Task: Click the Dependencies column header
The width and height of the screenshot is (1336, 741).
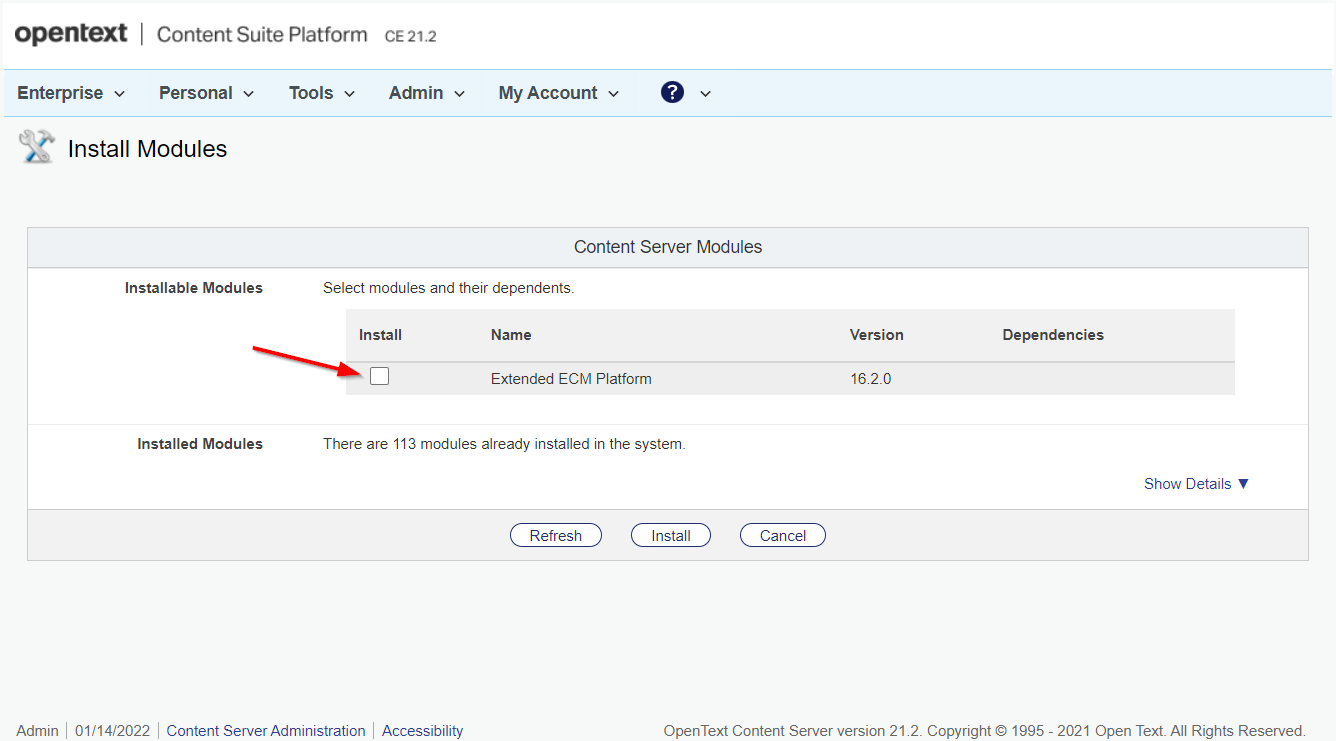Action: pyautogui.click(x=1053, y=335)
